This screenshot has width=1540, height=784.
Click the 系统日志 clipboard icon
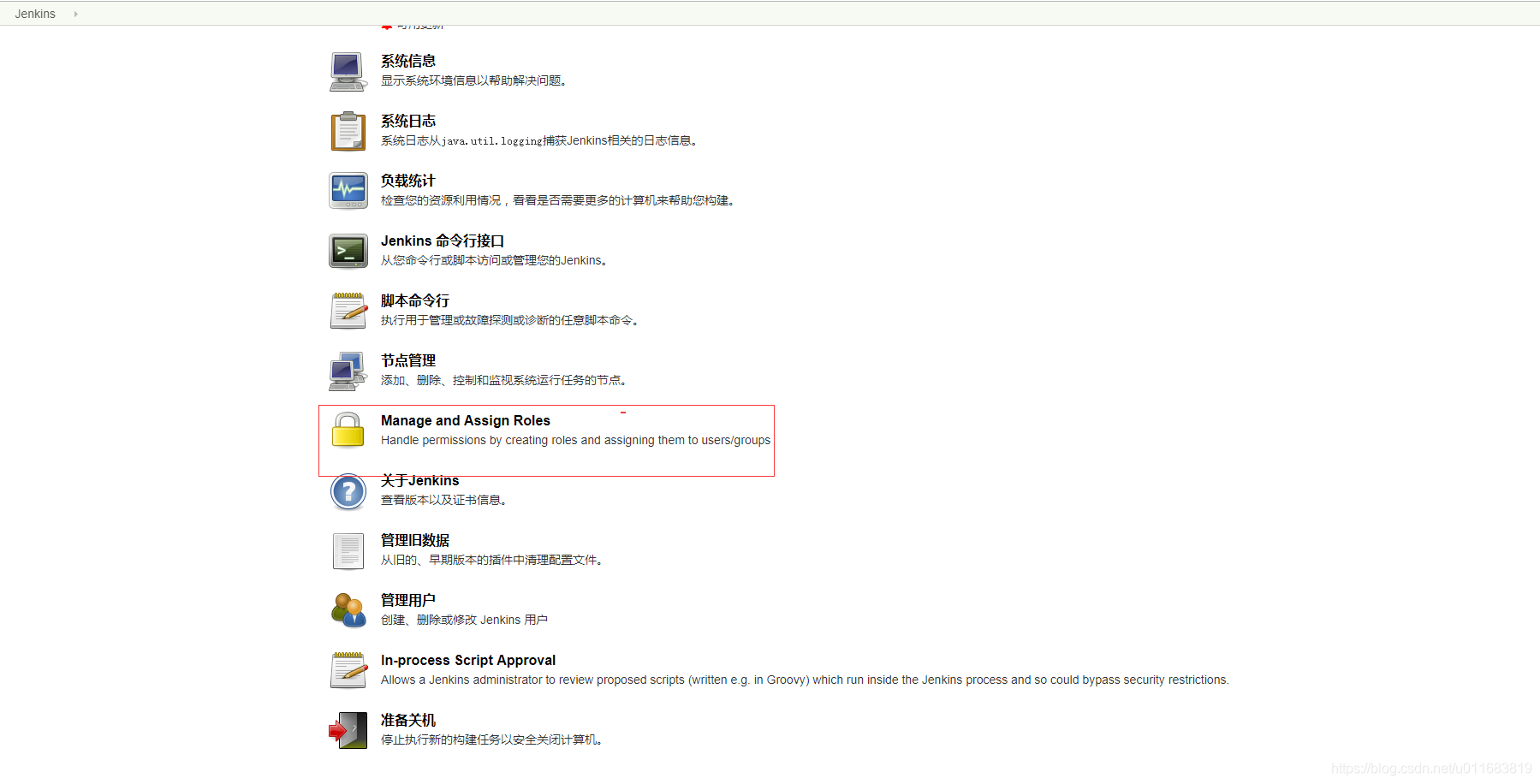[348, 131]
